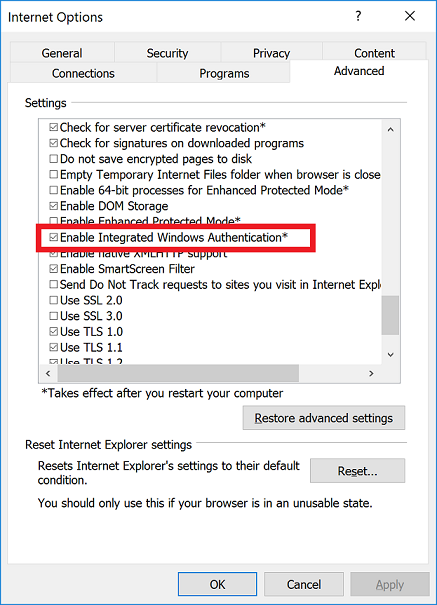Go to the Connections tab
The image size is (437, 605).
pyautogui.click(x=83, y=73)
